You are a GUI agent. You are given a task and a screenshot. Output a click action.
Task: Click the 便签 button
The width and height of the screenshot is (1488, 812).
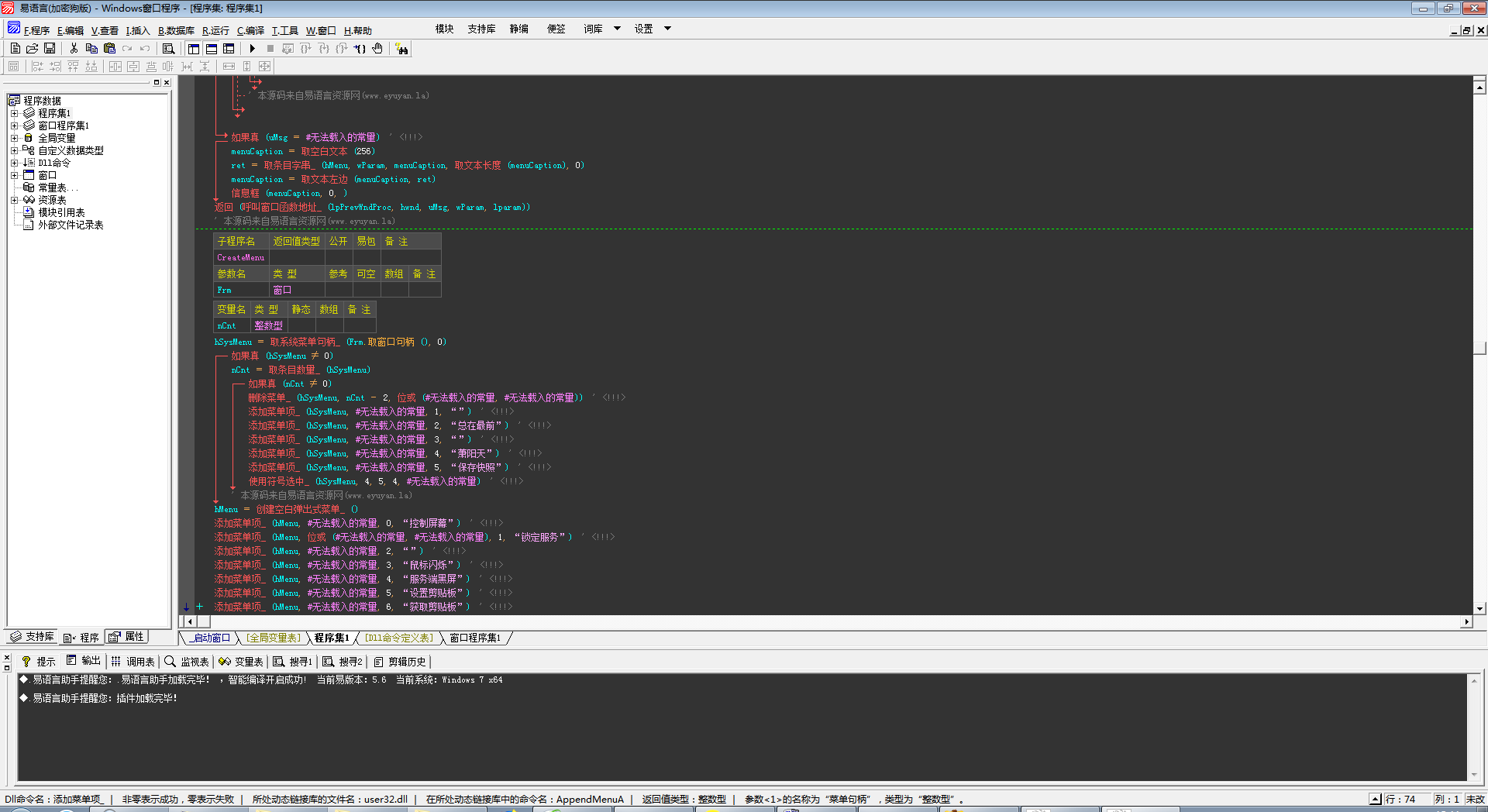click(556, 29)
